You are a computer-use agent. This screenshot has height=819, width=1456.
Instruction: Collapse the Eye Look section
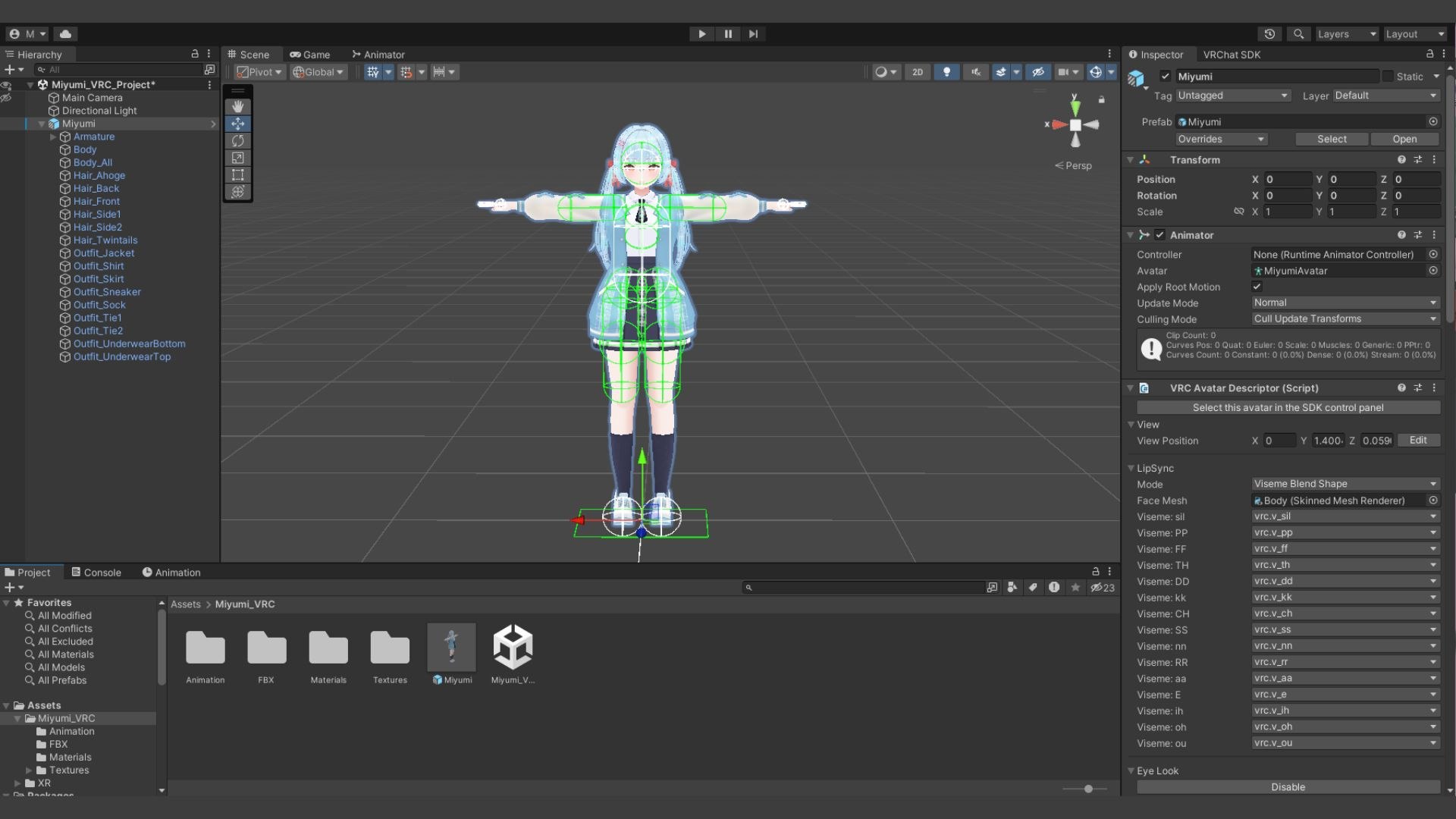tap(1131, 770)
